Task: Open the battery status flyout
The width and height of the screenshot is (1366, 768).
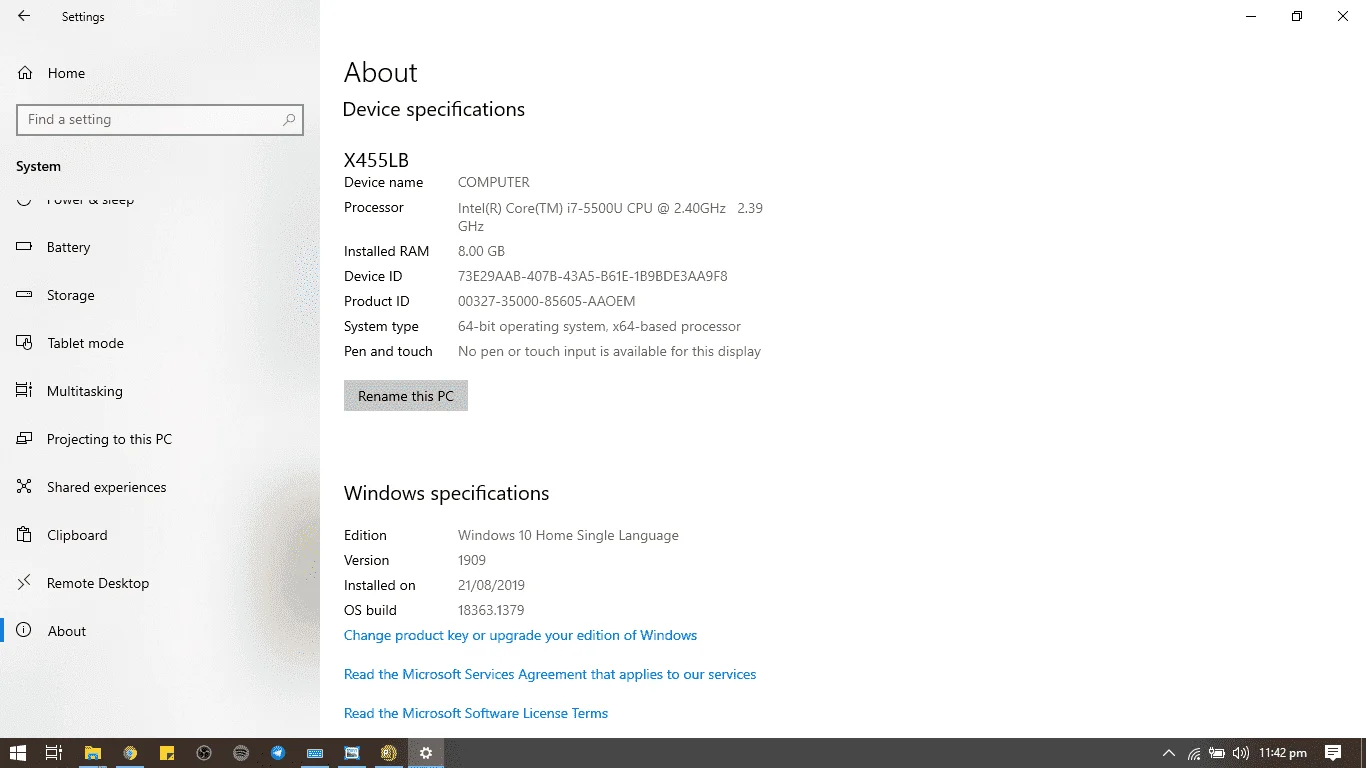Action: point(1217,753)
